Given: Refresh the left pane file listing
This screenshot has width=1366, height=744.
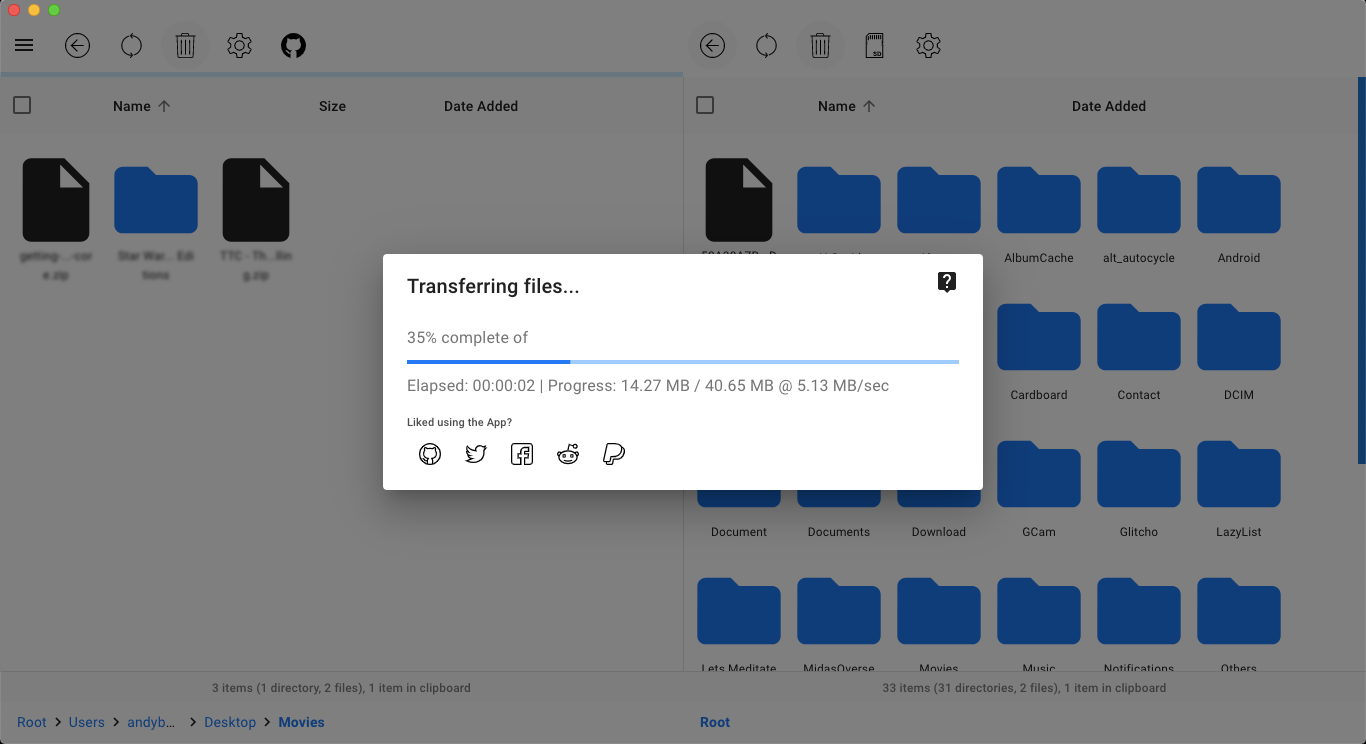Looking at the screenshot, I should (x=131, y=46).
